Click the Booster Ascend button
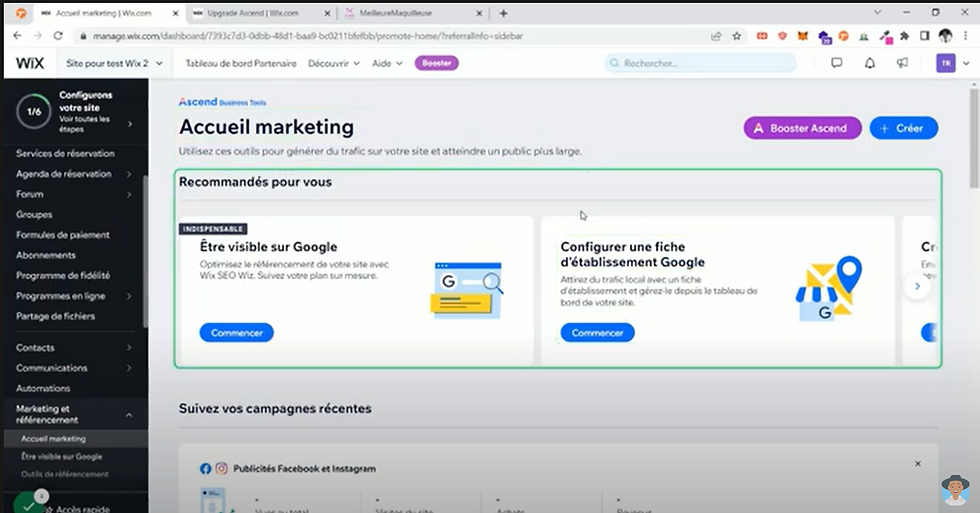 pos(802,128)
